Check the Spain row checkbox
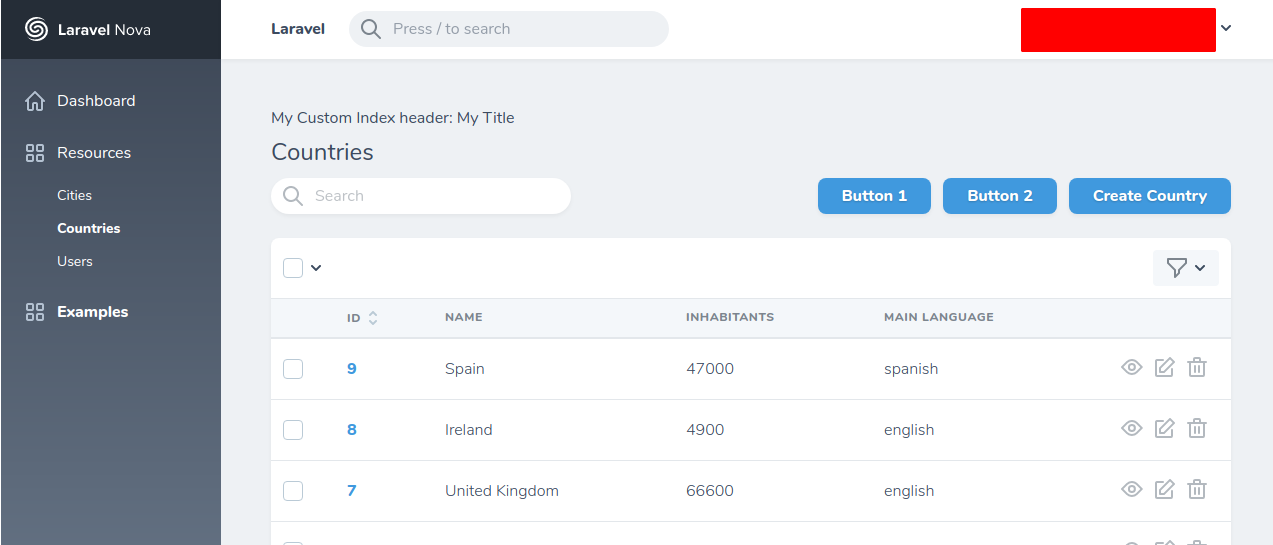This screenshot has width=1273, height=545. (x=293, y=369)
